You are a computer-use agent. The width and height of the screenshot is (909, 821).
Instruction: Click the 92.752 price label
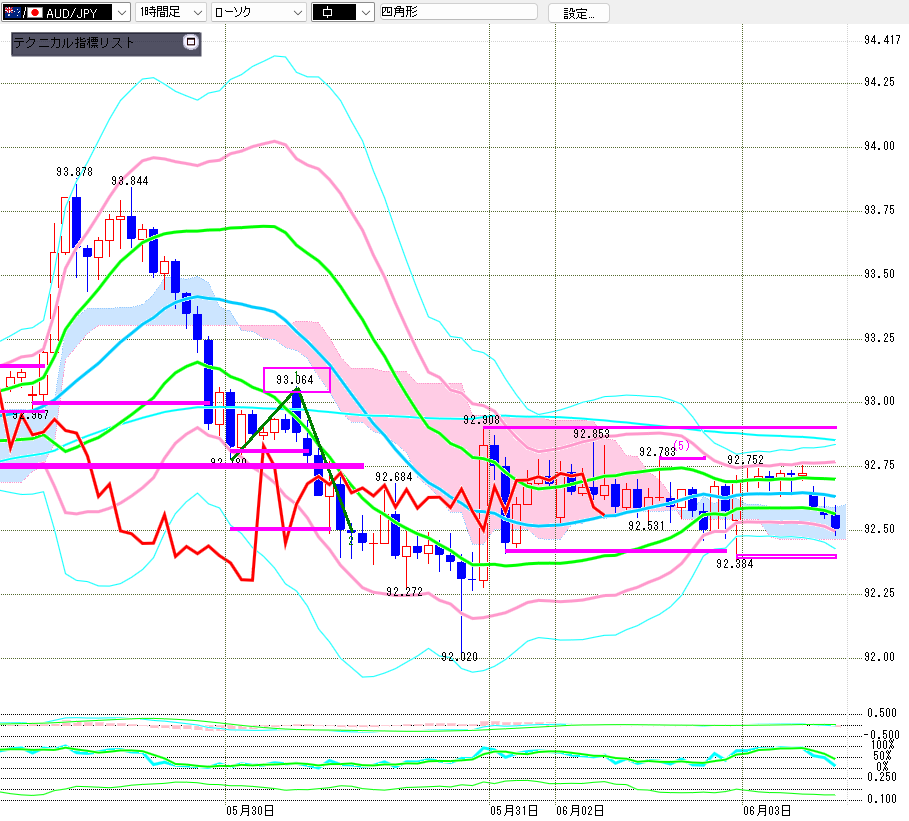point(746,460)
